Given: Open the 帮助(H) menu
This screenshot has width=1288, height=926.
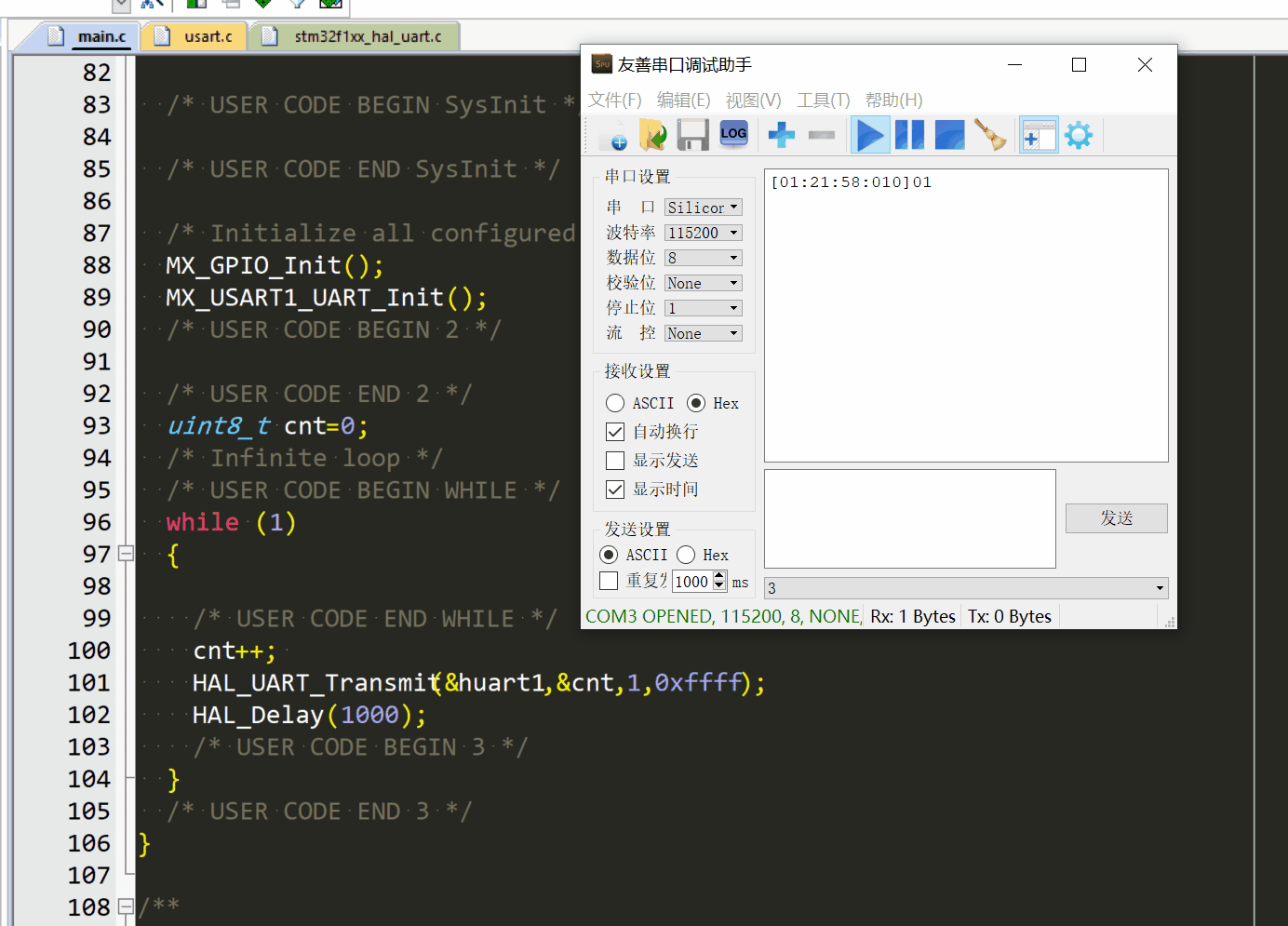Looking at the screenshot, I should pos(894,100).
